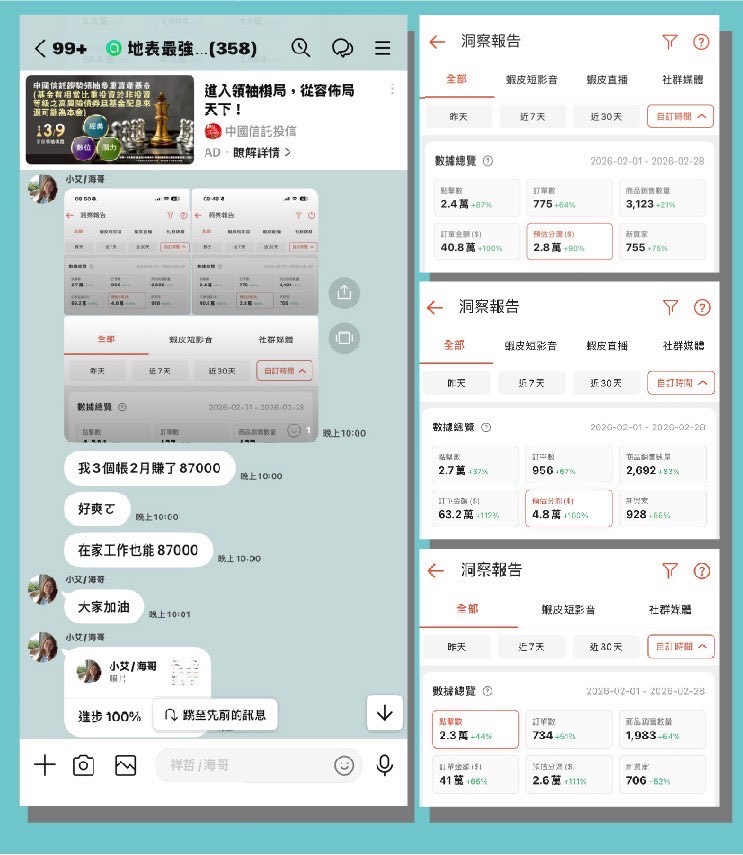Tap 訂單金額 63.2萬 card in second panel
The width and height of the screenshot is (743, 855).
pyautogui.click(x=475, y=508)
